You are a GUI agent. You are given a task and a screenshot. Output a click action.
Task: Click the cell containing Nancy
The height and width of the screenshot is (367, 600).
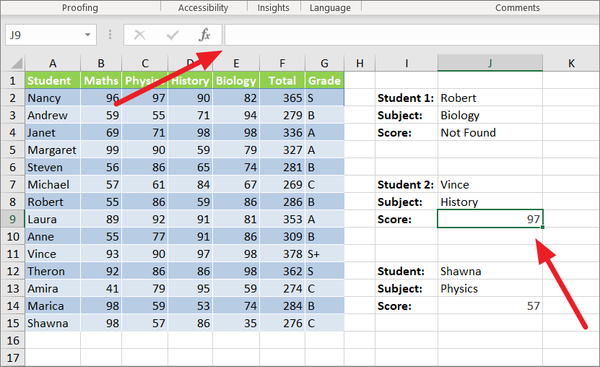(53, 98)
